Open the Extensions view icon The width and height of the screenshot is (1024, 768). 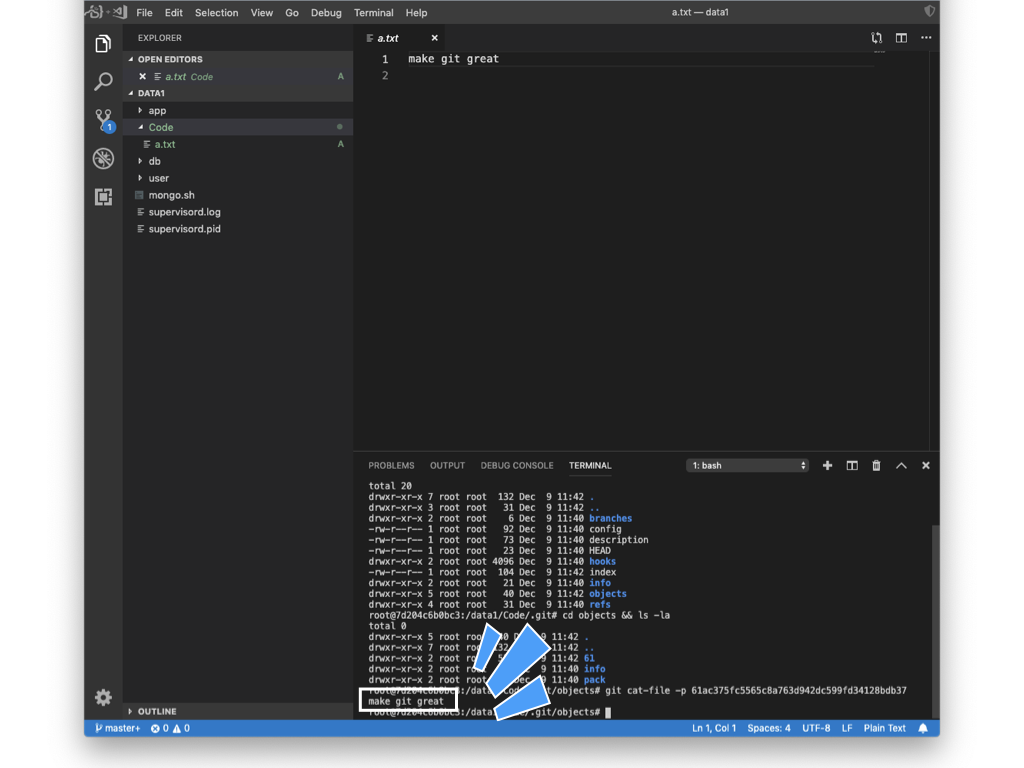[103, 197]
